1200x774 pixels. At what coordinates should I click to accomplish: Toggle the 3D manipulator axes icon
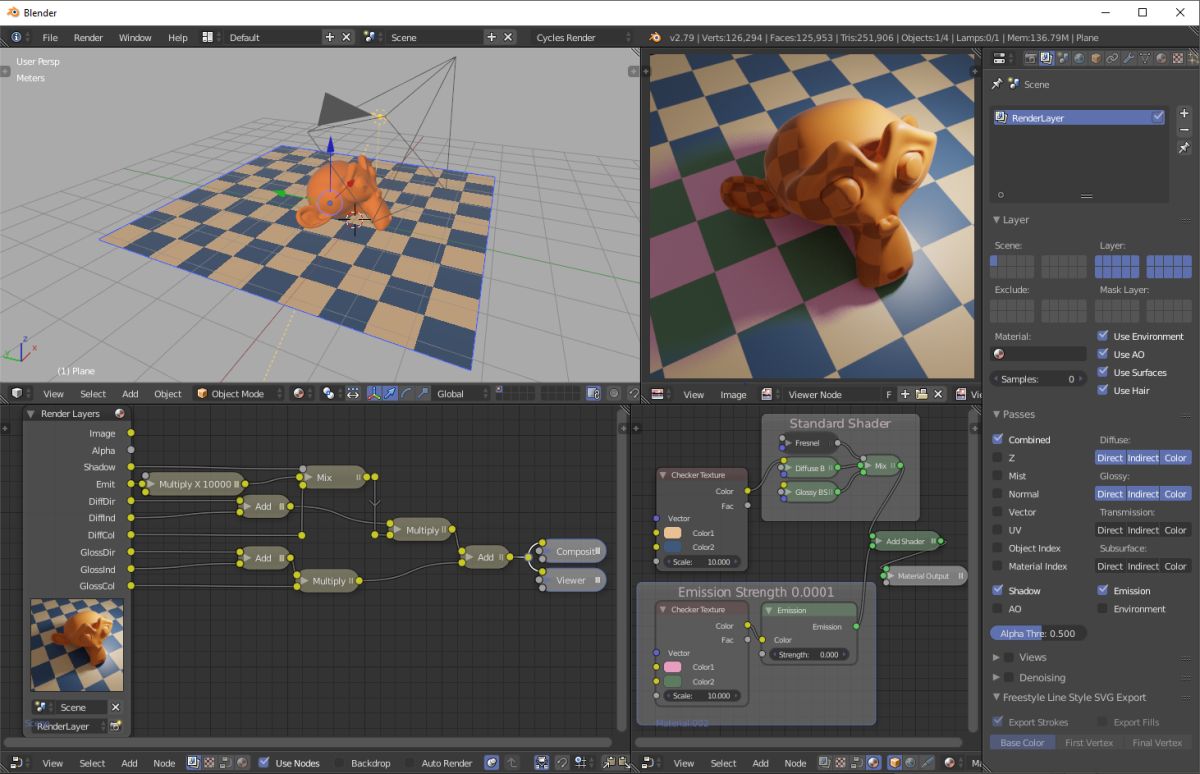pos(373,393)
